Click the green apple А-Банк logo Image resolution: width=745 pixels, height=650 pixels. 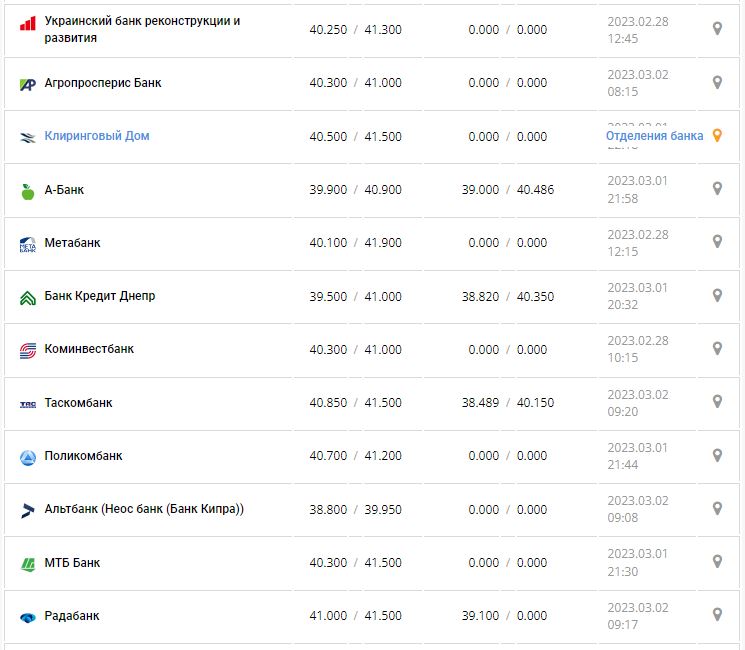point(28,191)
